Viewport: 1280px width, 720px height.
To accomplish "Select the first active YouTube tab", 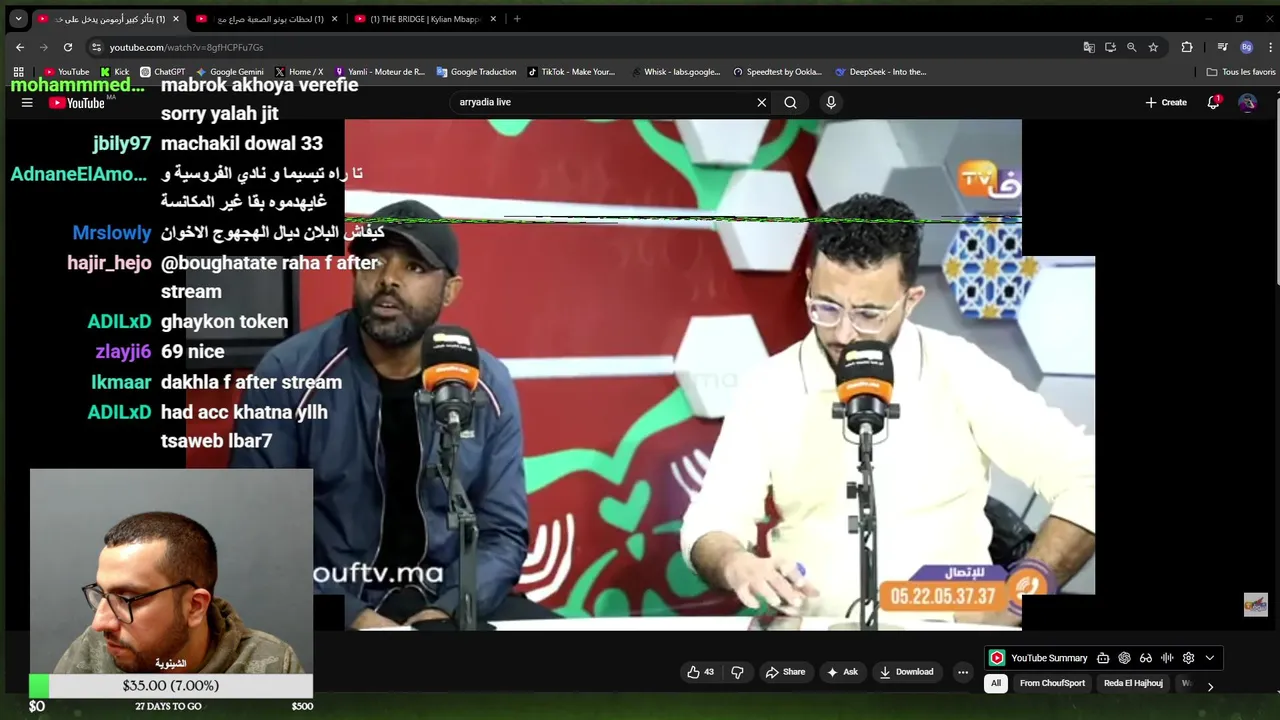I will 108,19.
